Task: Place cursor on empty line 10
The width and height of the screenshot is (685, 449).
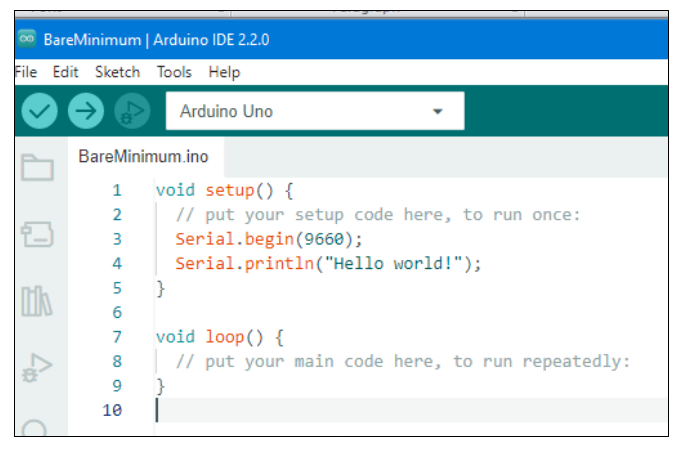Action: 411,410
